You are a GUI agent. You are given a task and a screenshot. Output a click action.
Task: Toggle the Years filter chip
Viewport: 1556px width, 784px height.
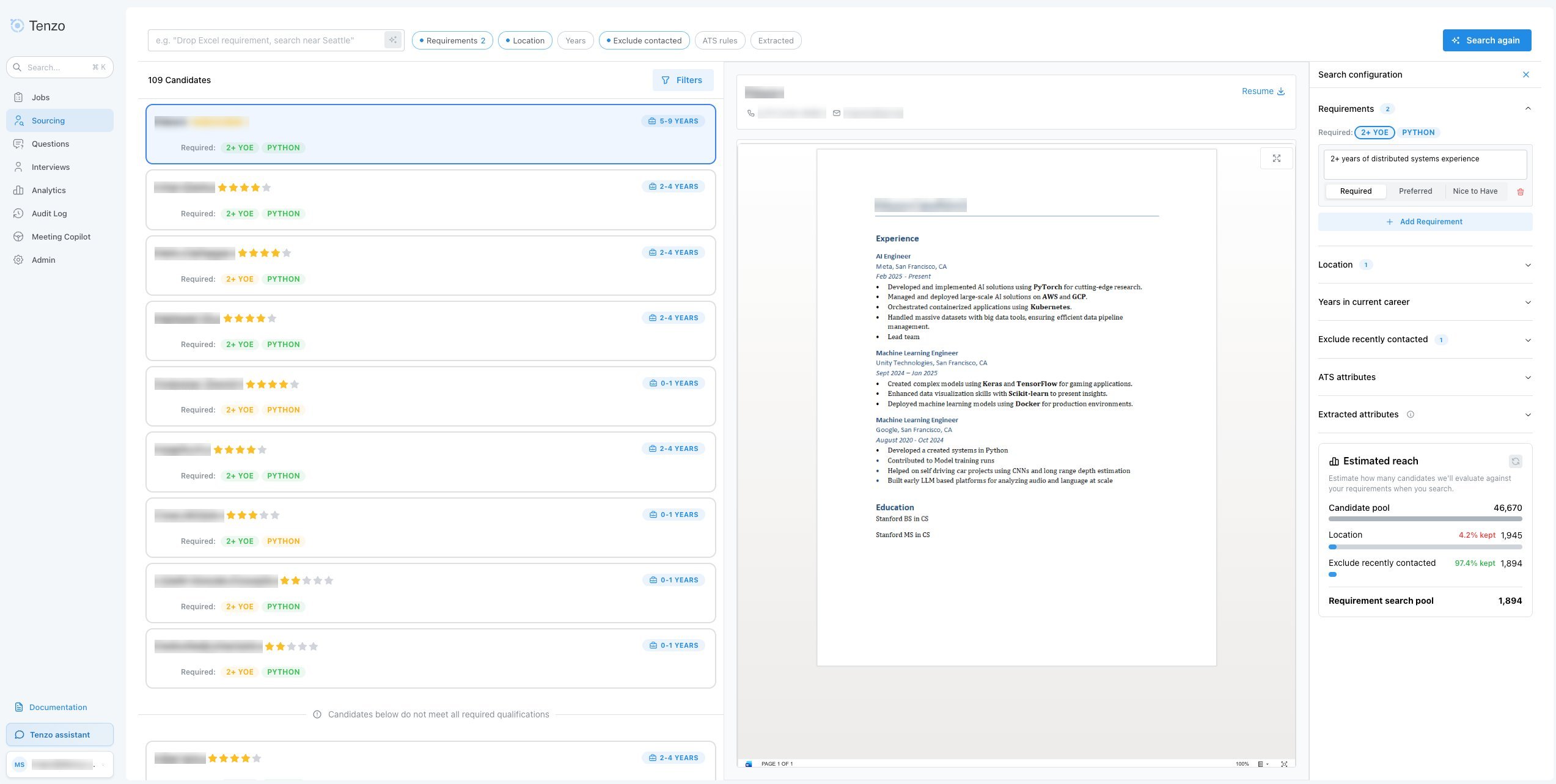pyautogui.click(x=575, y=40)
